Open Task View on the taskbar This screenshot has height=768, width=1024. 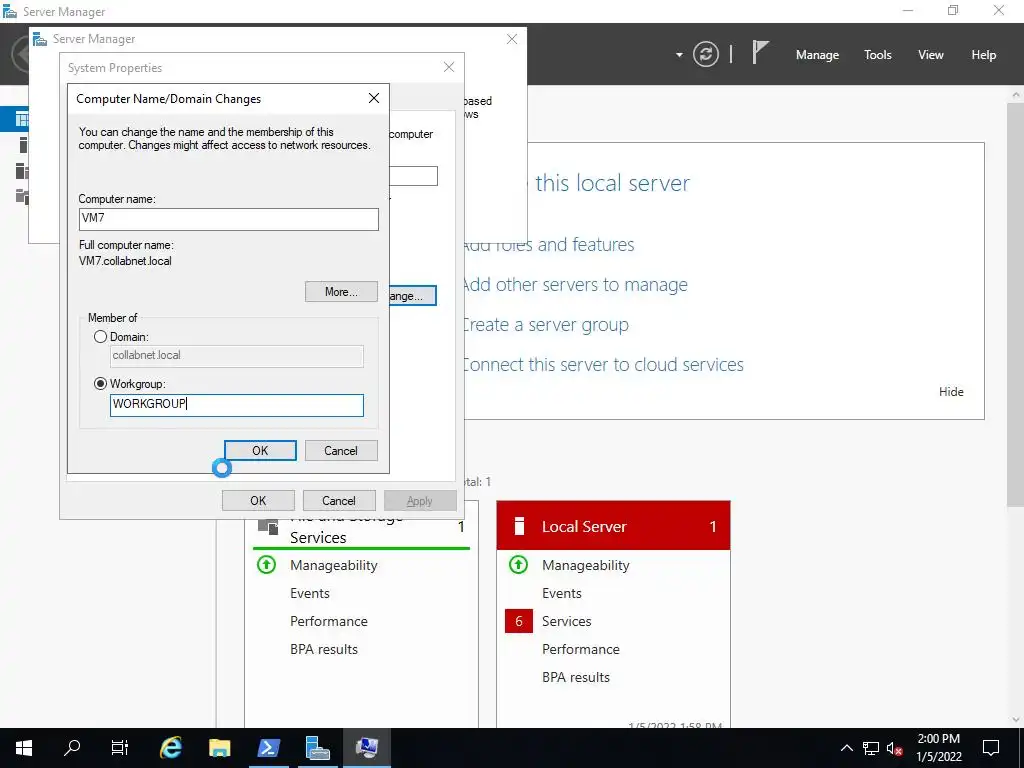(120, 748)
